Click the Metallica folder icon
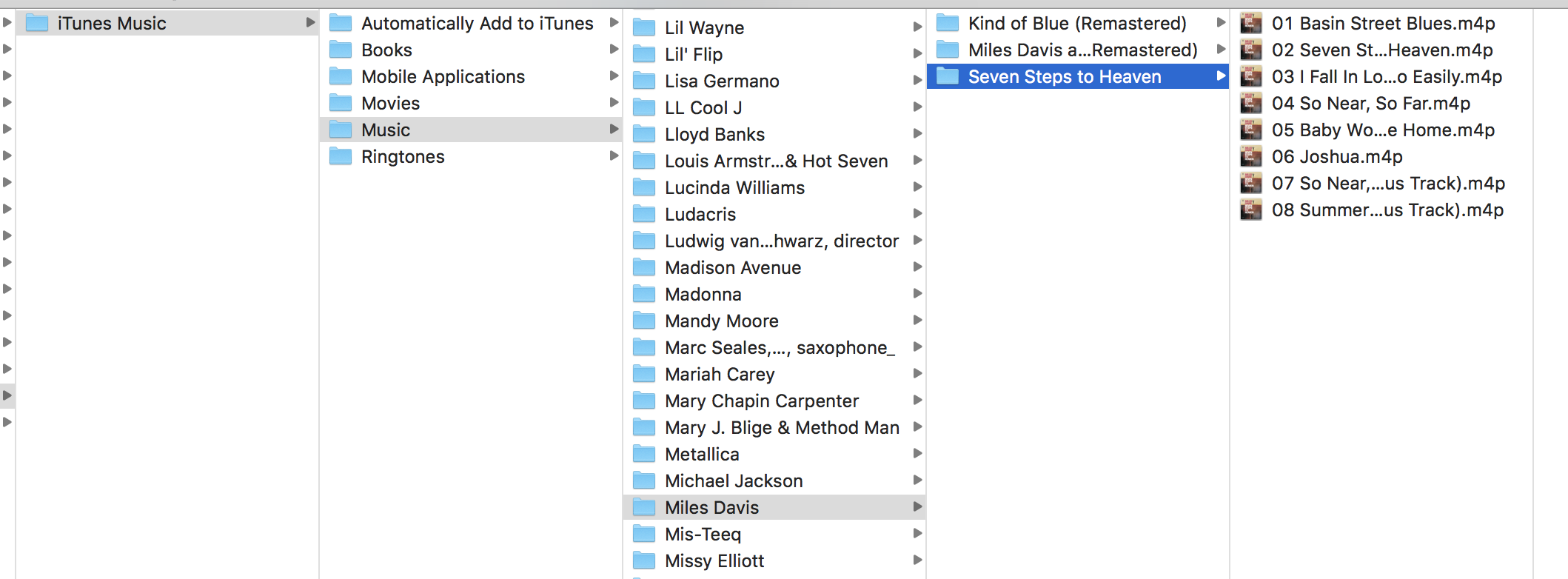Viewport: 1568px width, 579px height. [644, 454]
